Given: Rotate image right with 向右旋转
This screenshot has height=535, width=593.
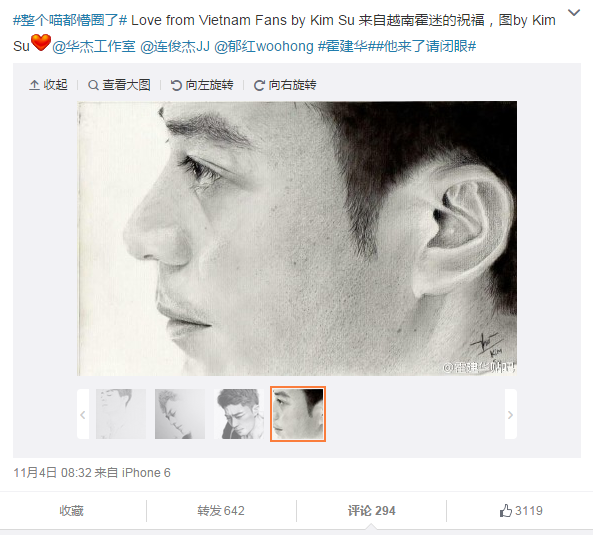Looking at the screenshot, I should 285,85.
